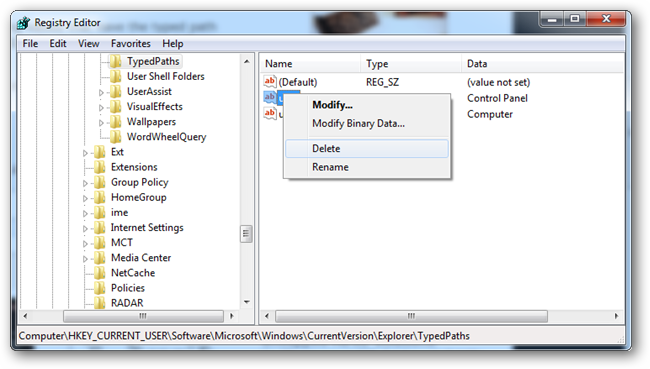
Task: Open the Favorites menu
Action: 131,44
